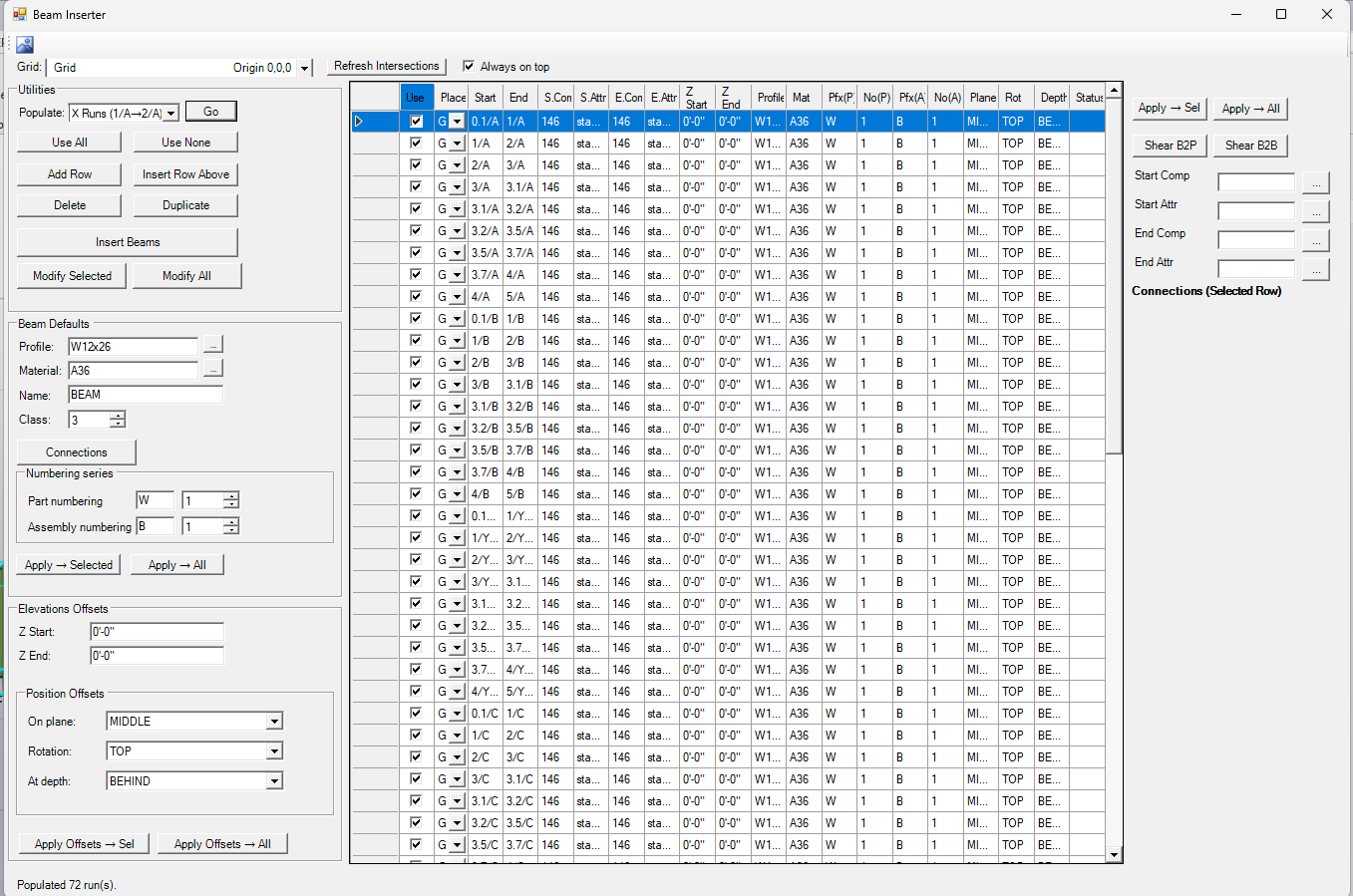Click Refresh Intersections button
Viewport: 1353px width, 896px height.
387,66
